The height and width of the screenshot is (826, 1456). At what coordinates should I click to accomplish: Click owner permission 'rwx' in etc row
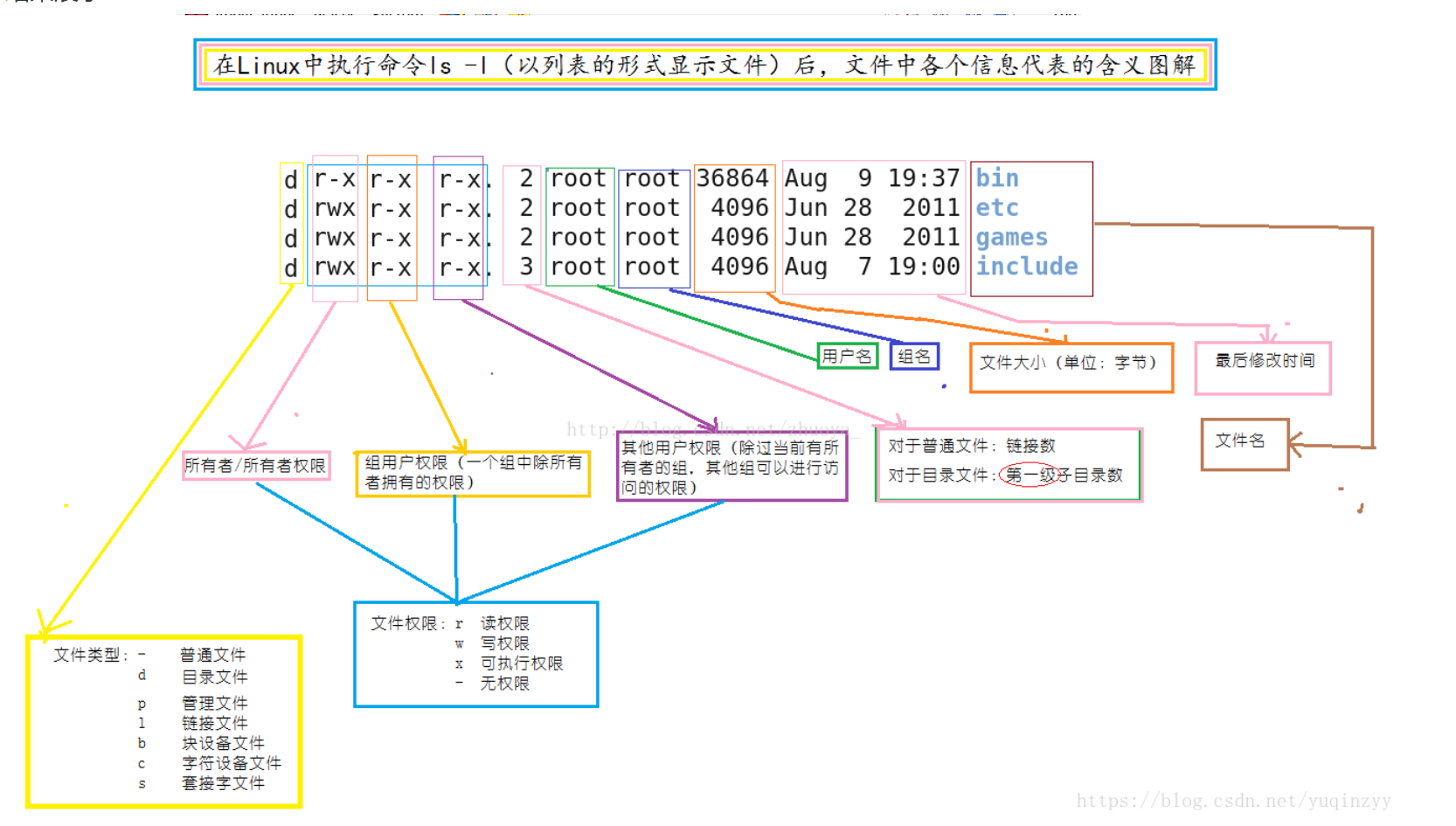(x=335, y=209)
